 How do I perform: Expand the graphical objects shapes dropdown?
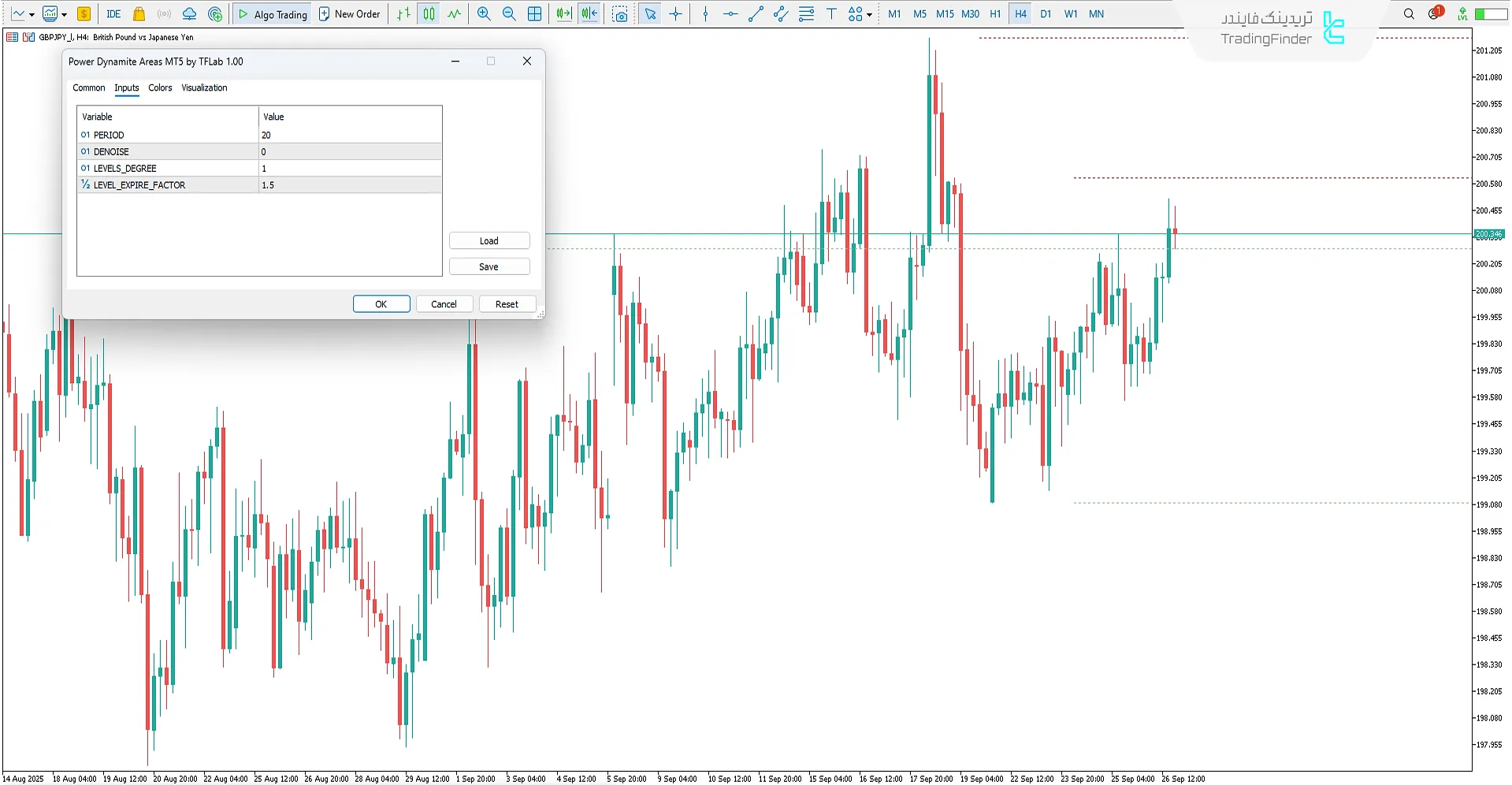tap(869, 15)
